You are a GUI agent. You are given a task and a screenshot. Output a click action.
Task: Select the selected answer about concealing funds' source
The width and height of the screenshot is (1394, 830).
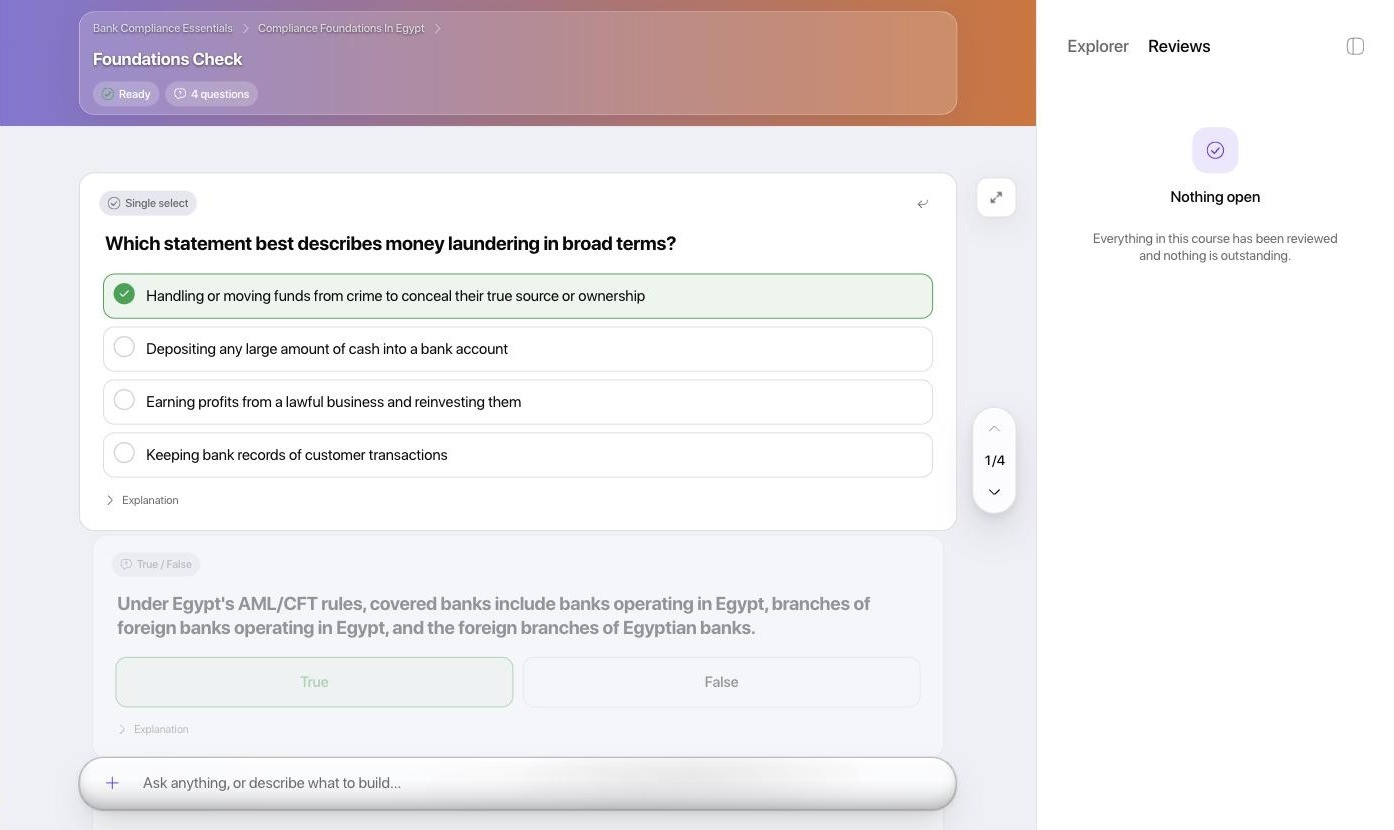pyautogui.click(x=518, y=296)
